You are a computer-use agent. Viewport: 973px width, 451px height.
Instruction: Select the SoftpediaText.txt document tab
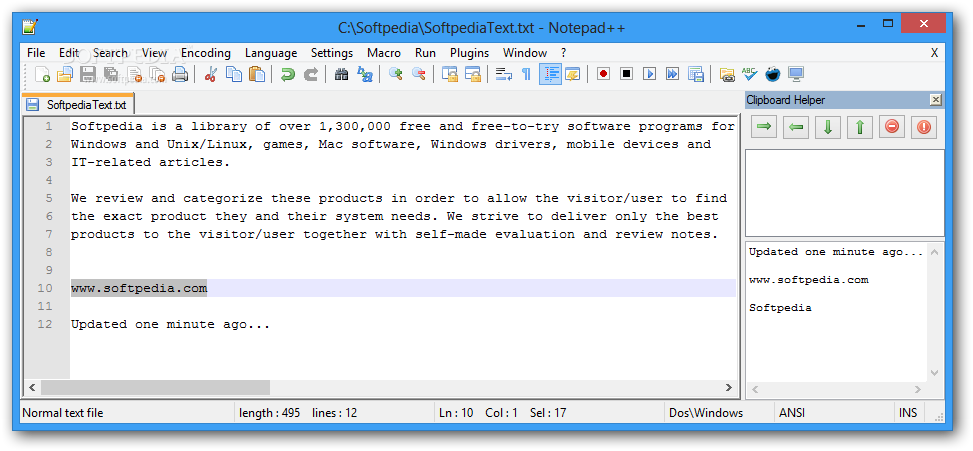(x=78, y=105)
